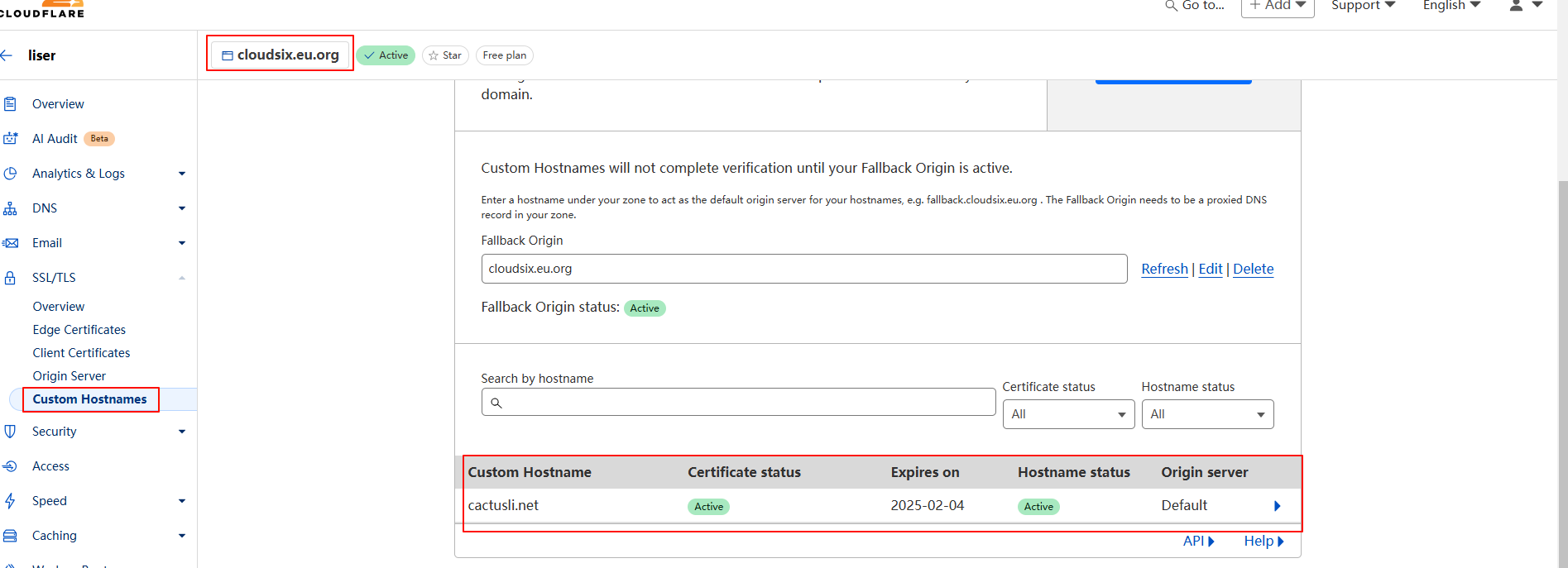Expand the cactusli.net row arrow
This screenshot has width=1568, height=568.
1278,506
